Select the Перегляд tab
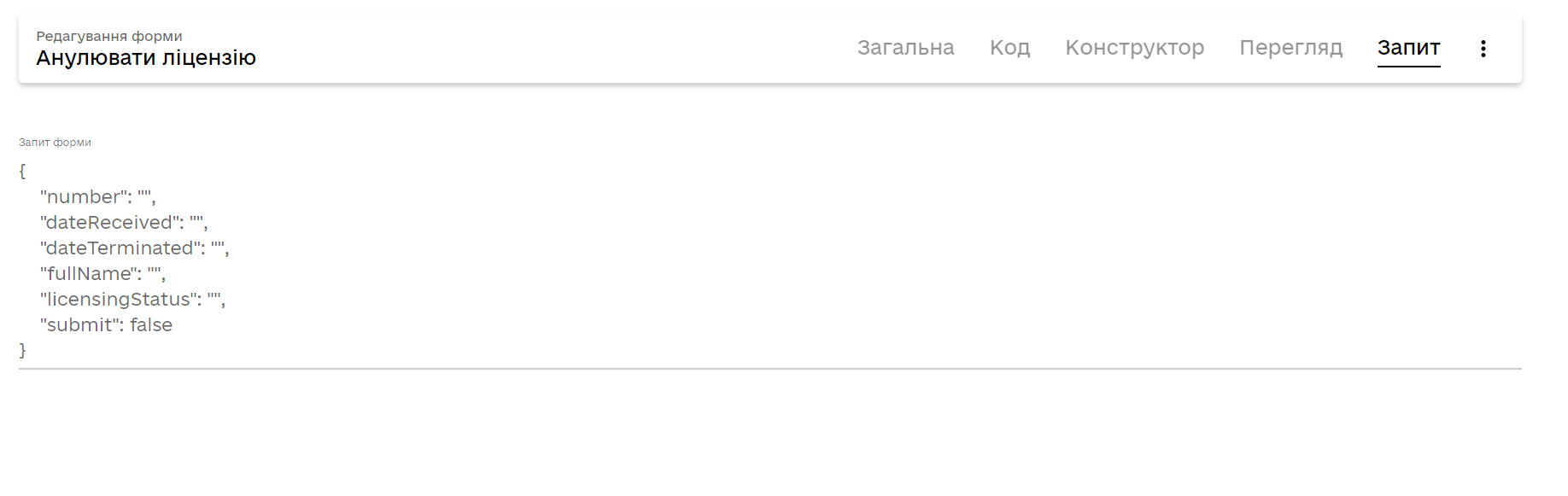Viewport: 1568px width, 496px height. coord(1290,48)
